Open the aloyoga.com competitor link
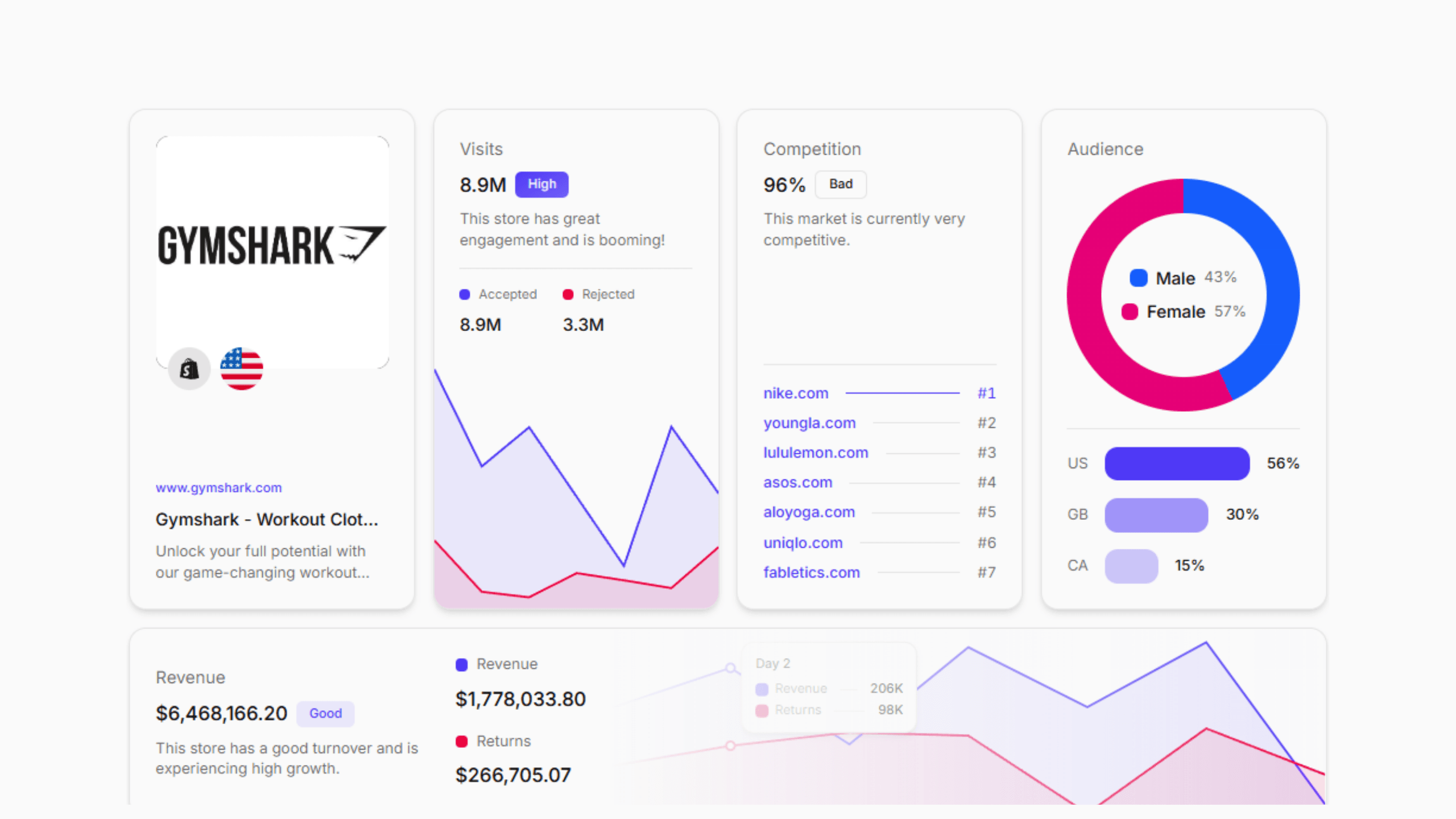The image size is (1456, 819). 809,512
